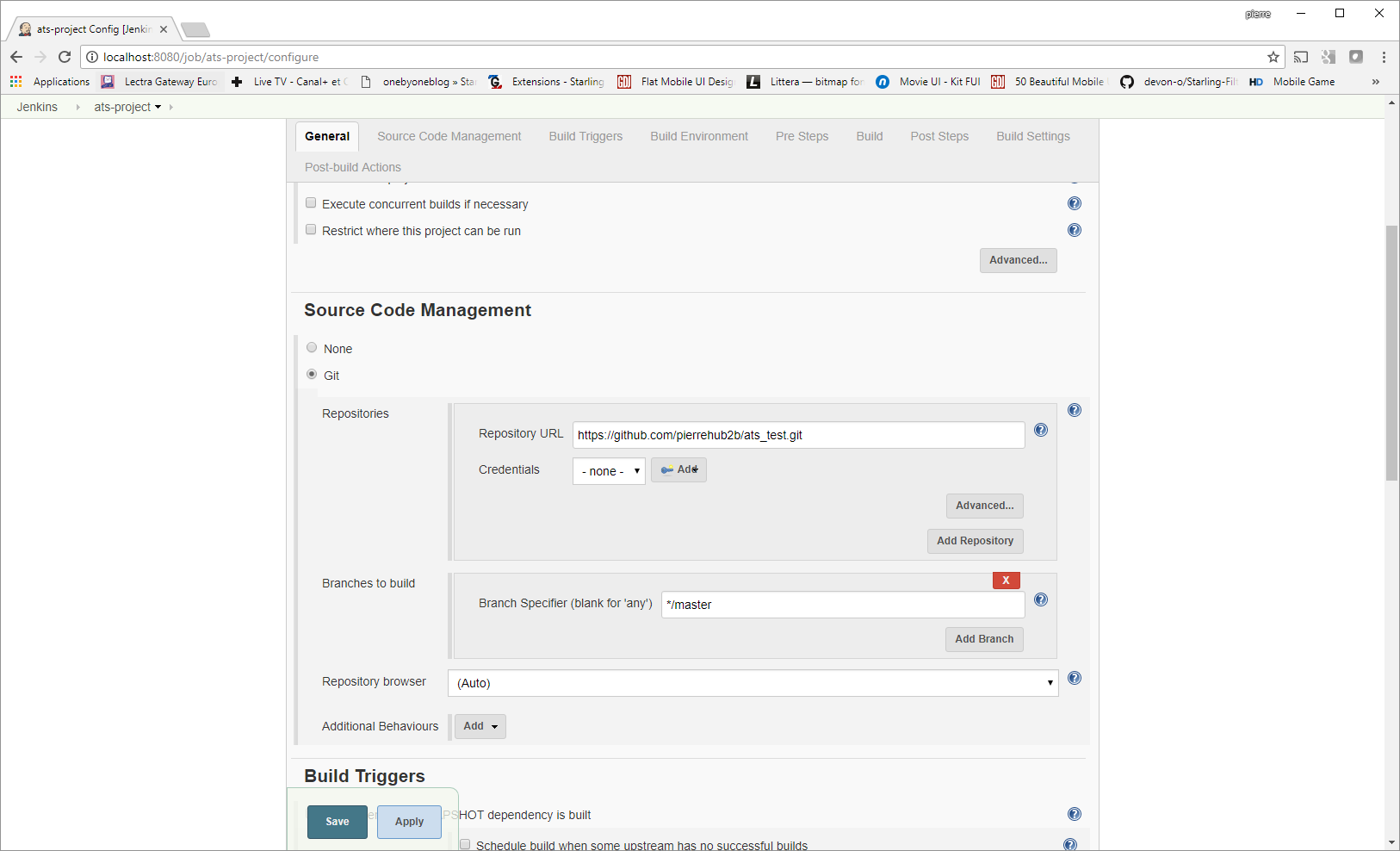
Task: Go to the Post-build Actions tab
Action: [x=353, y=167]
